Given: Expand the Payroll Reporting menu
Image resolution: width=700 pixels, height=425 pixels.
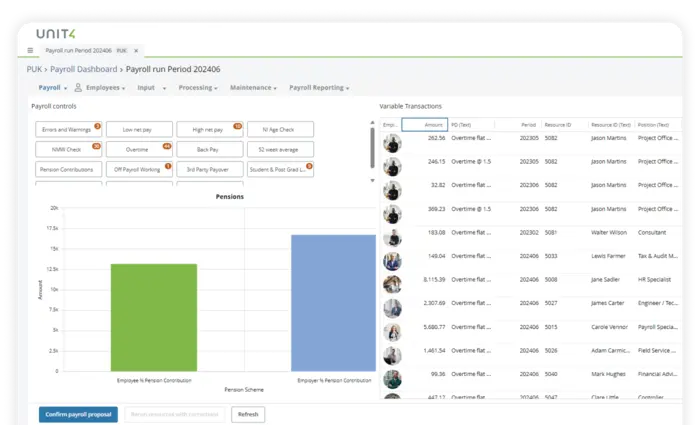Looking at the screenshot, I should click(x=319, y=88).
